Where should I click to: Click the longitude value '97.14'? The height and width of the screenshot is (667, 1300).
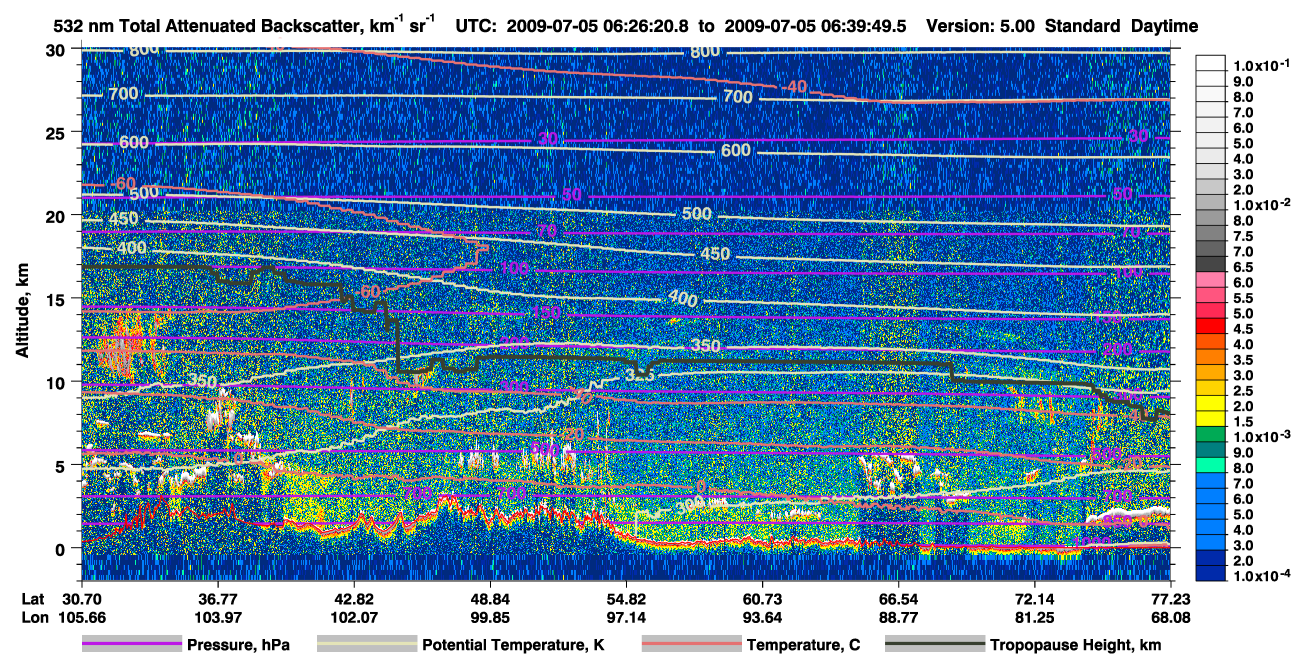[x=626, y=617]
